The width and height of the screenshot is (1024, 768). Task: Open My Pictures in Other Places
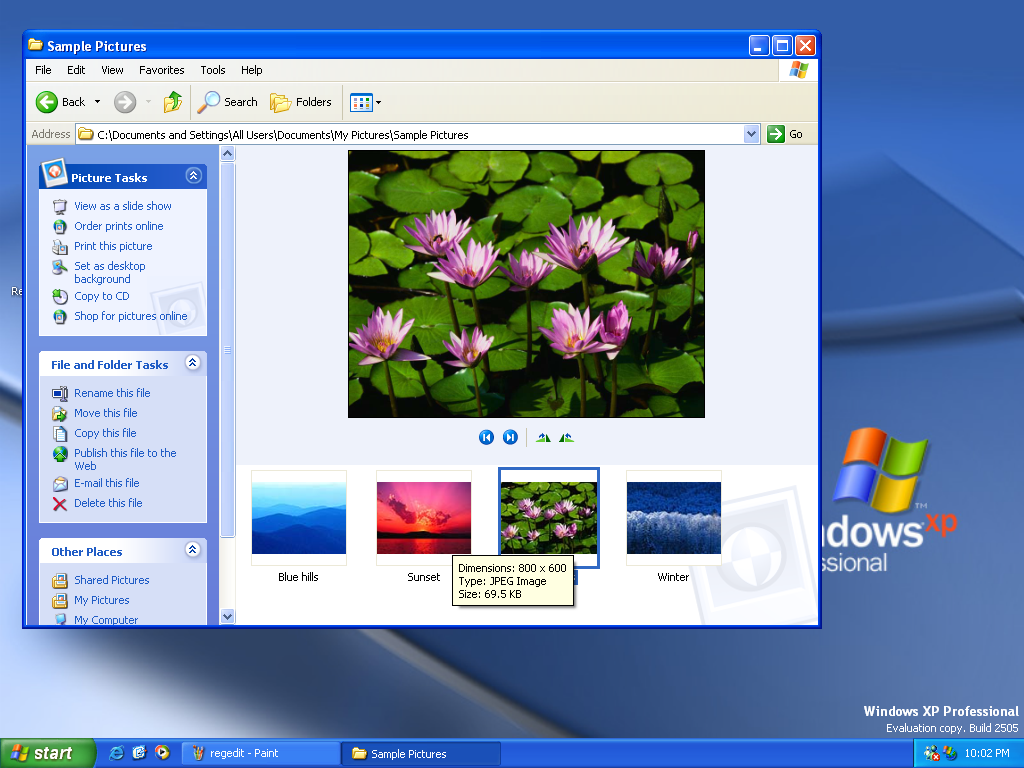tap(102, 600)
